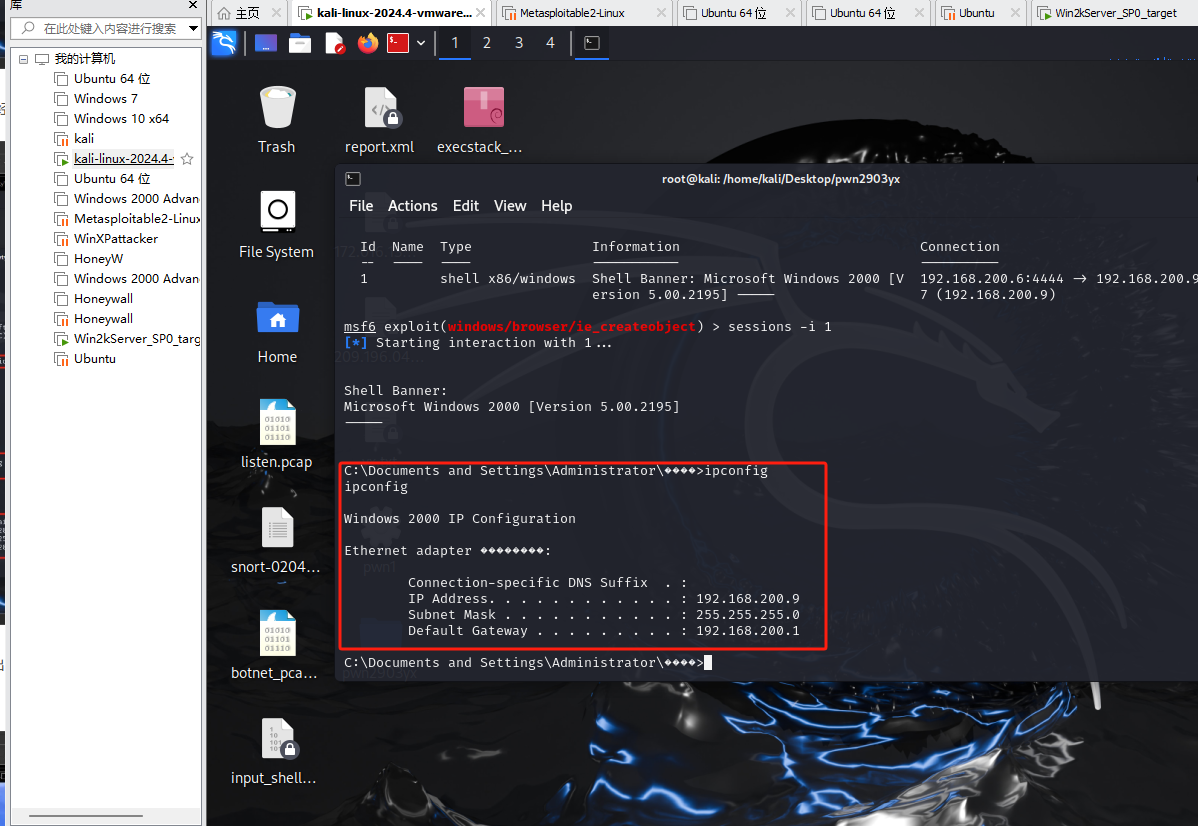
Task: Open the Kali dragon applications menu
Action: tap(224, 43)
